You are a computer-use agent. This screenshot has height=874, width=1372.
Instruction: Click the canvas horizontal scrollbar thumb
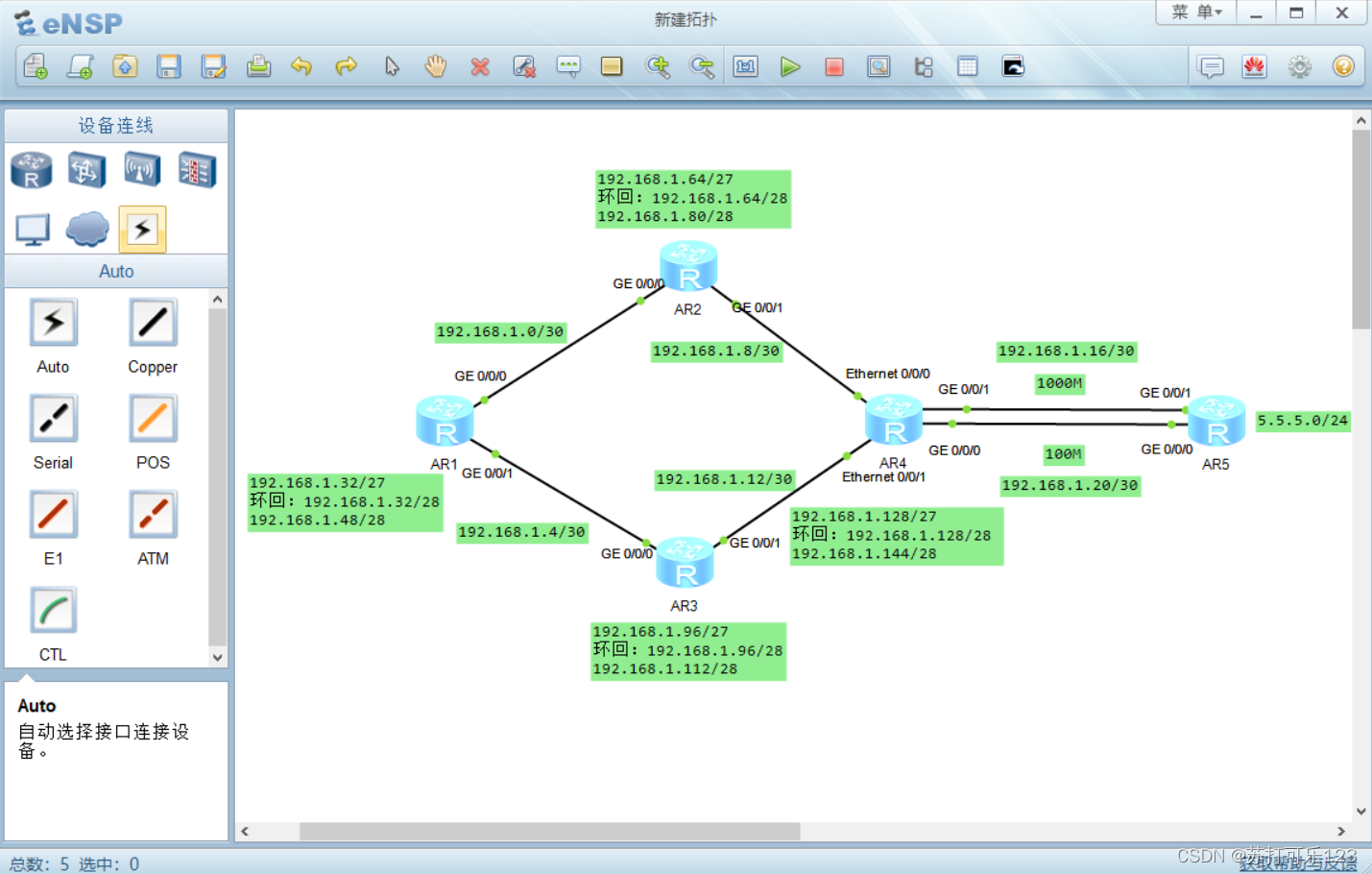click(549, 832)
